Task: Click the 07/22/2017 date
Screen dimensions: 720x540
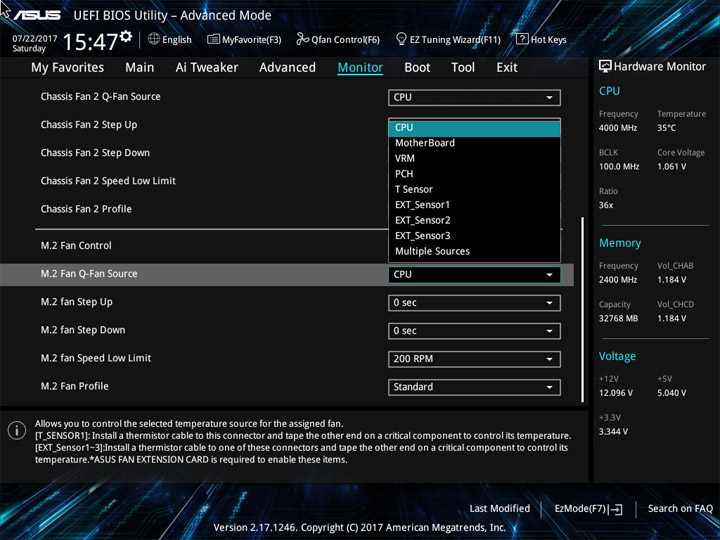Action: [34, 38]
